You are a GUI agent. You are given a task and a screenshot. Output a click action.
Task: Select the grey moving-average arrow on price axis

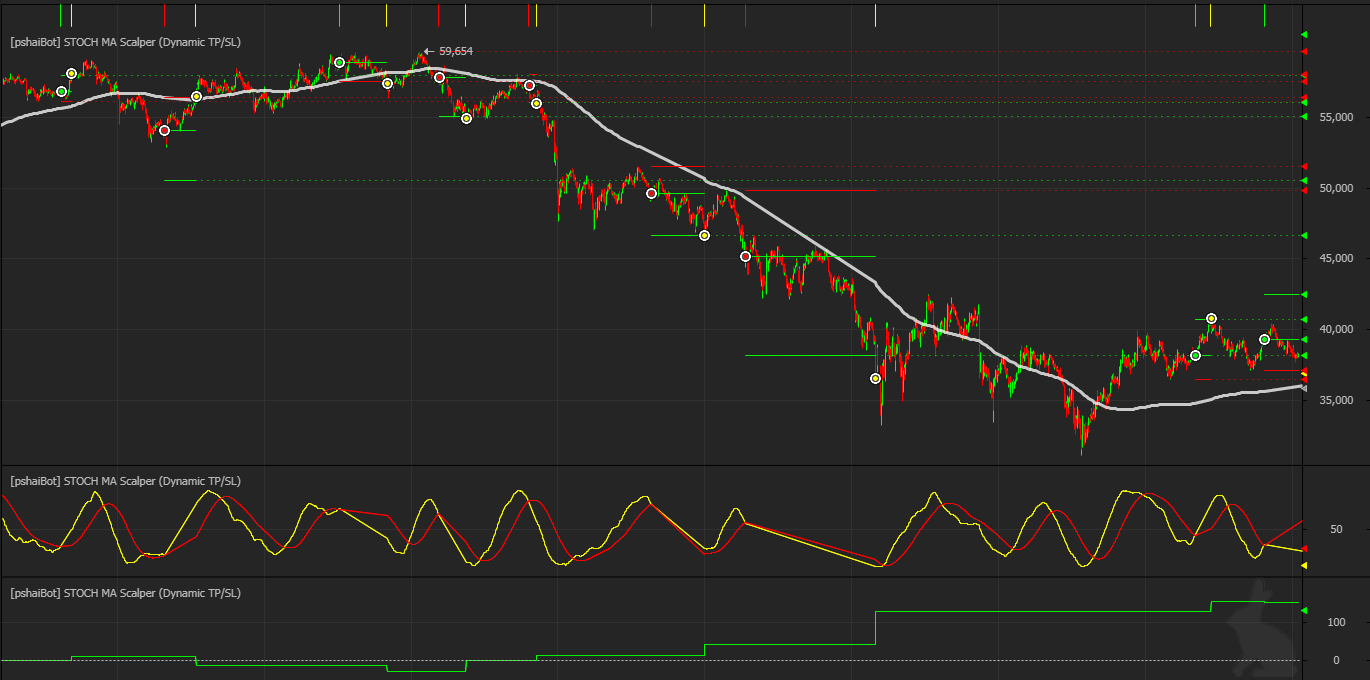point(1303,388)
